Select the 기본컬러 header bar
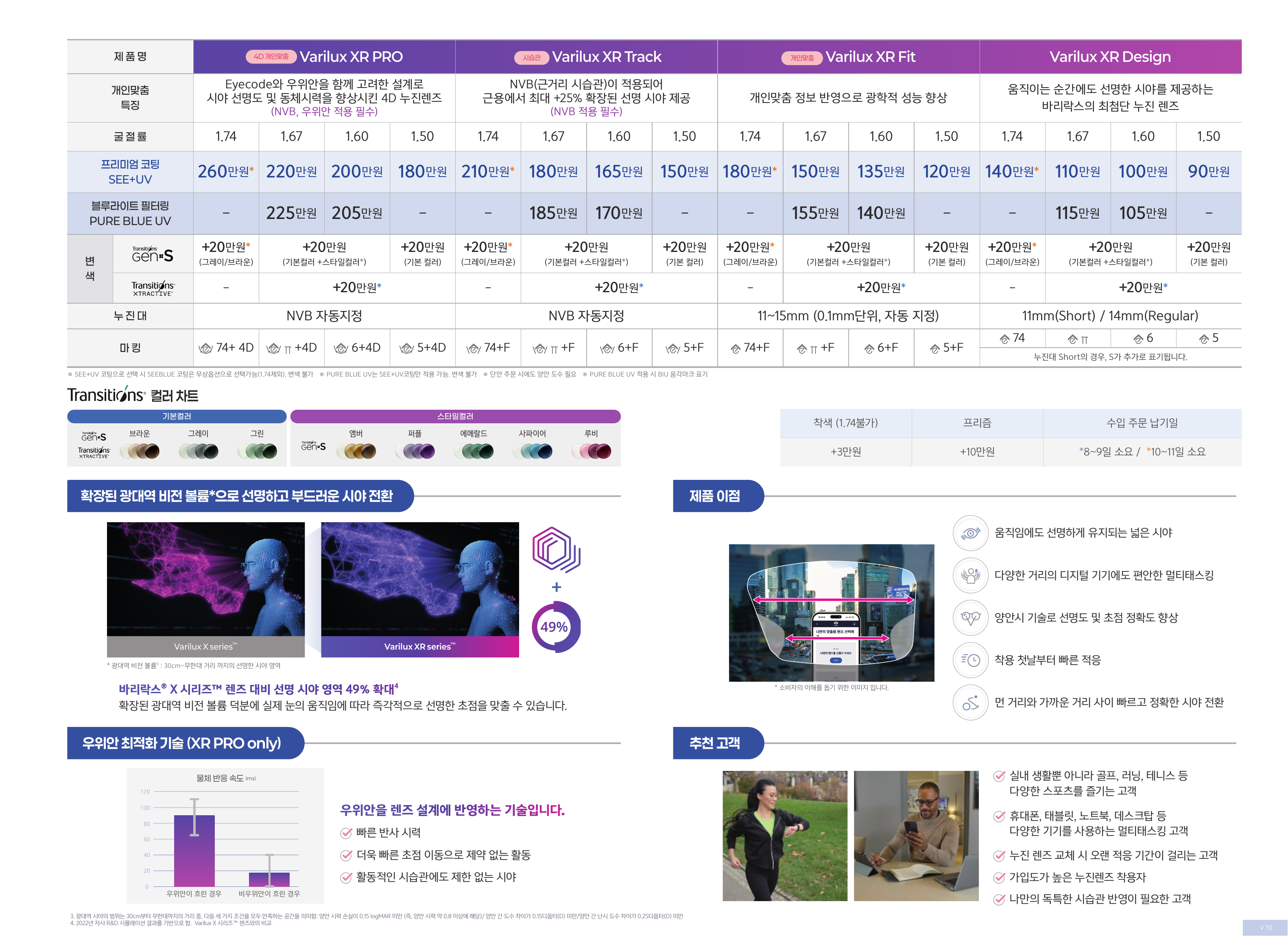This screenshot has width=1288, height=952. [177, 416]
